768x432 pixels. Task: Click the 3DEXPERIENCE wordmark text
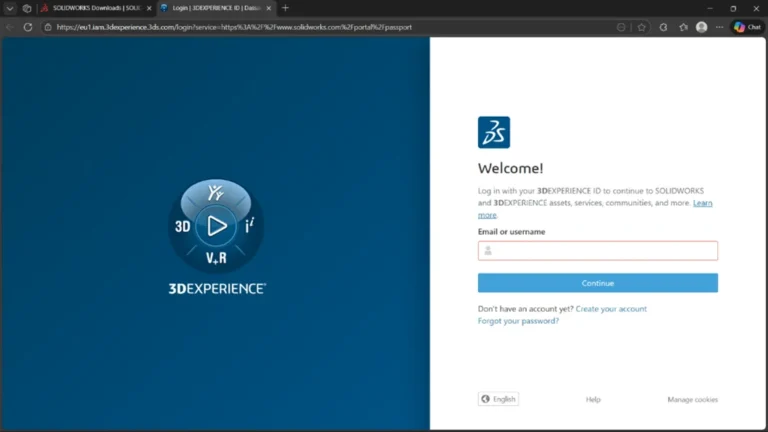[x=217, y=289]
